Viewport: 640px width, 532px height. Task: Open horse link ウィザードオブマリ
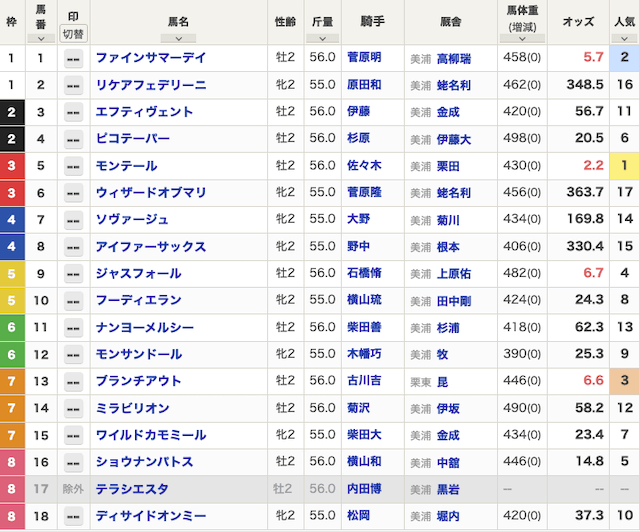click(x=151, y=193)
